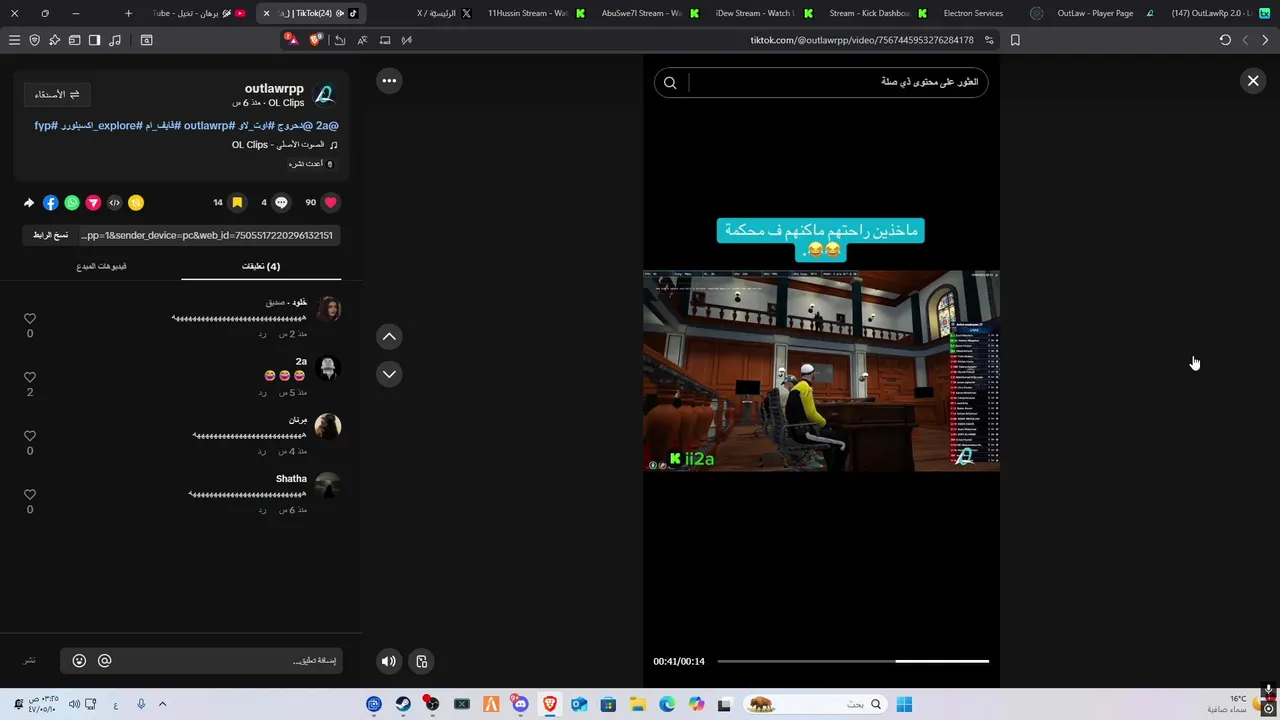Image resolution: width=1280 pixels, height=720 pixels.
Task: Reload the page
Action: click(1225, 40)
